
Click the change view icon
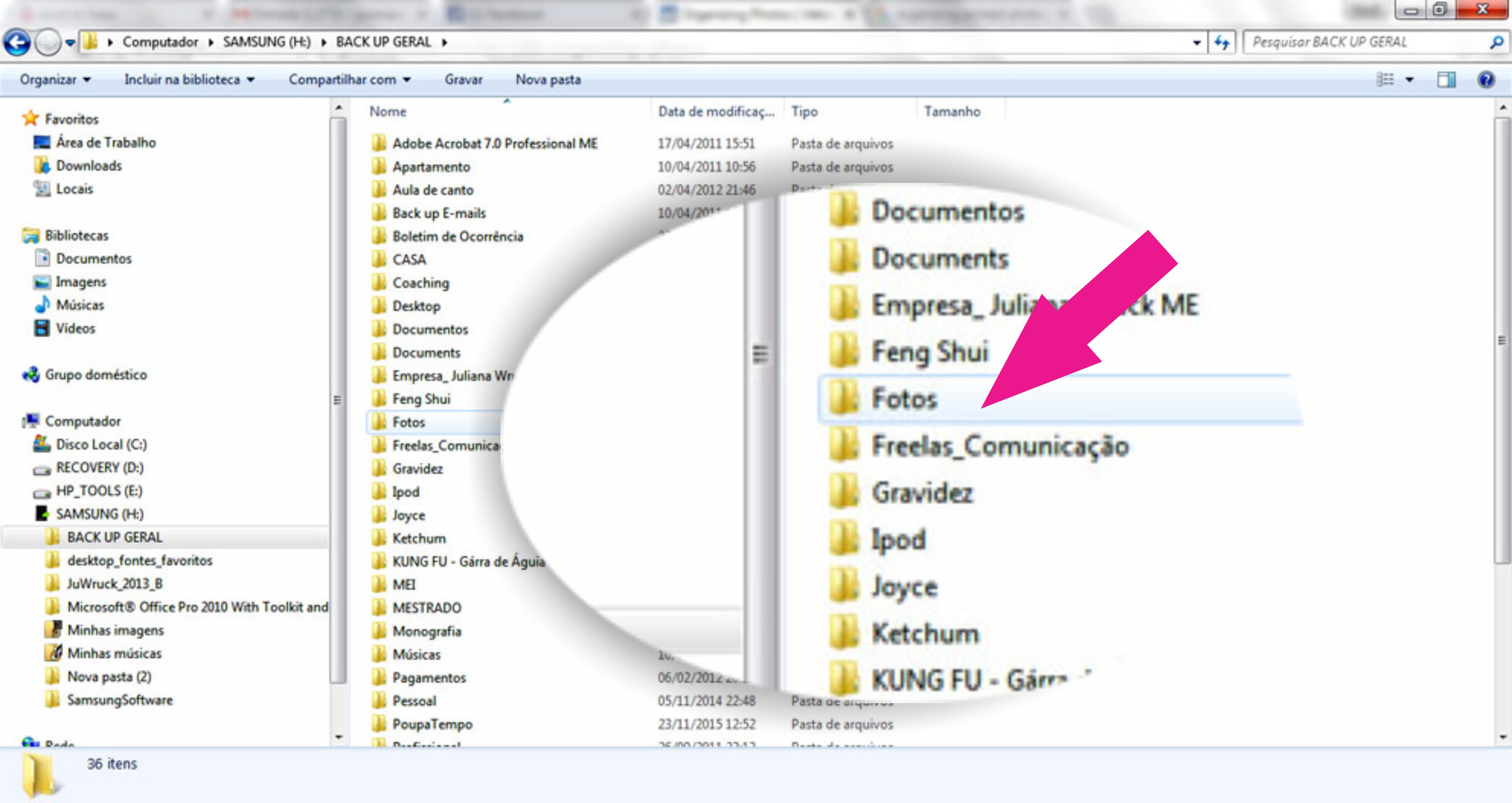pyautogui.click(x=1385, y=79)
